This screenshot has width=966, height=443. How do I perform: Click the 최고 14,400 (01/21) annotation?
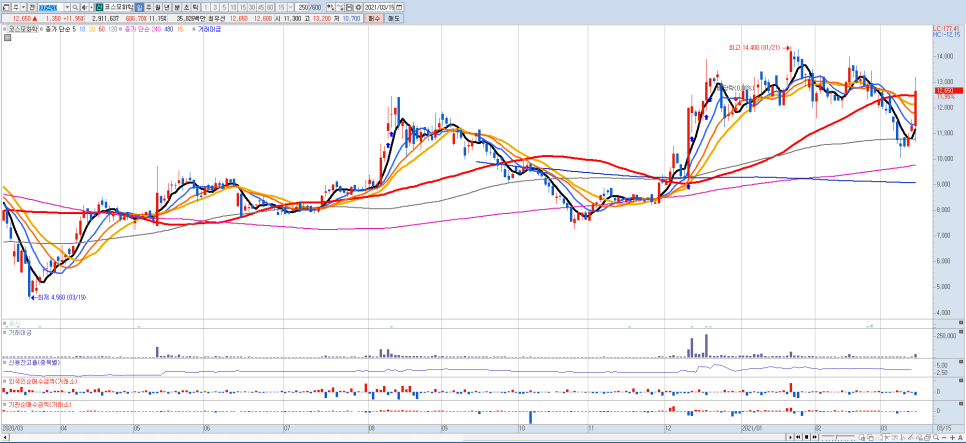pyautogui.click(x=759, y=46)
